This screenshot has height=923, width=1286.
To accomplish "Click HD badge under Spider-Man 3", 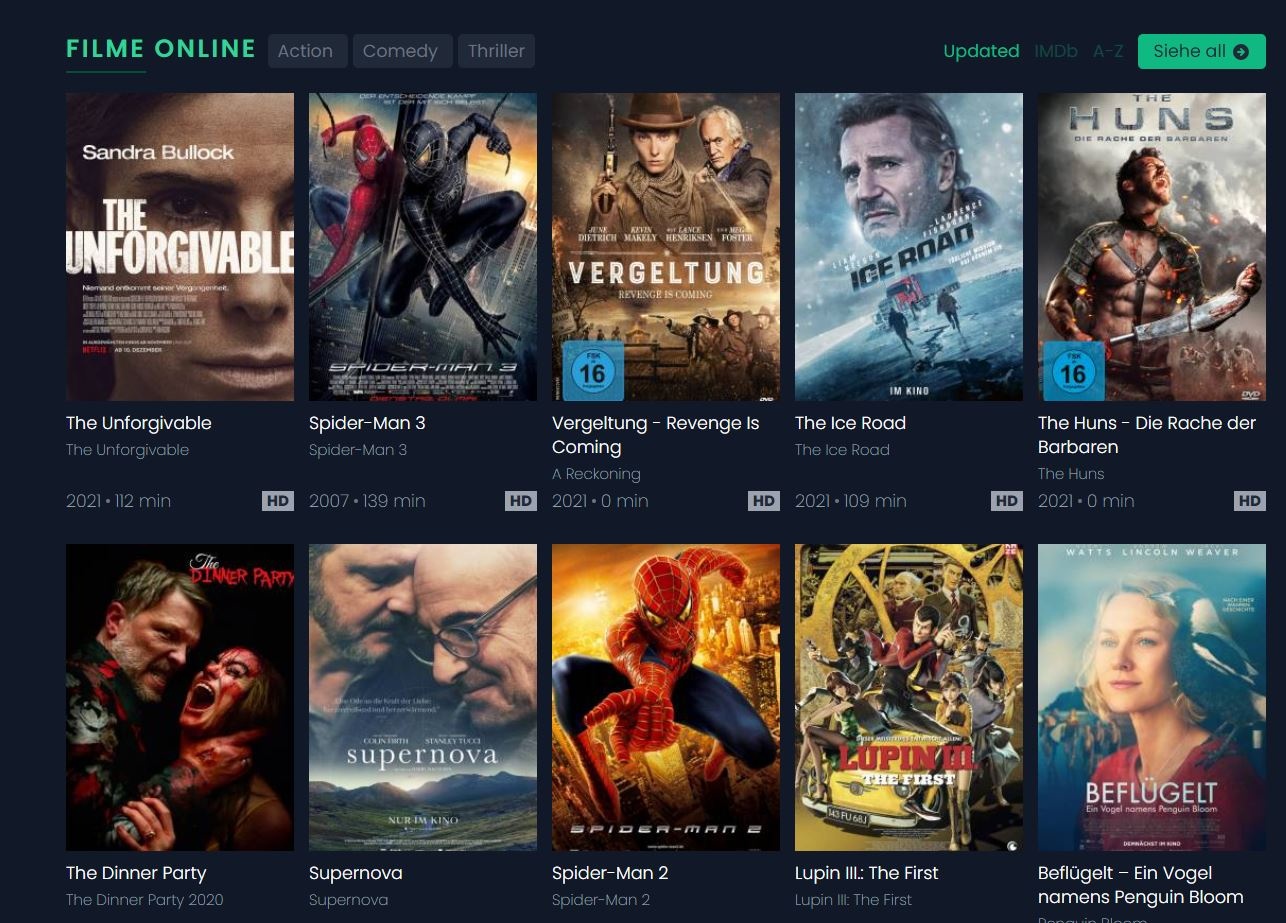I will point(521,501).
